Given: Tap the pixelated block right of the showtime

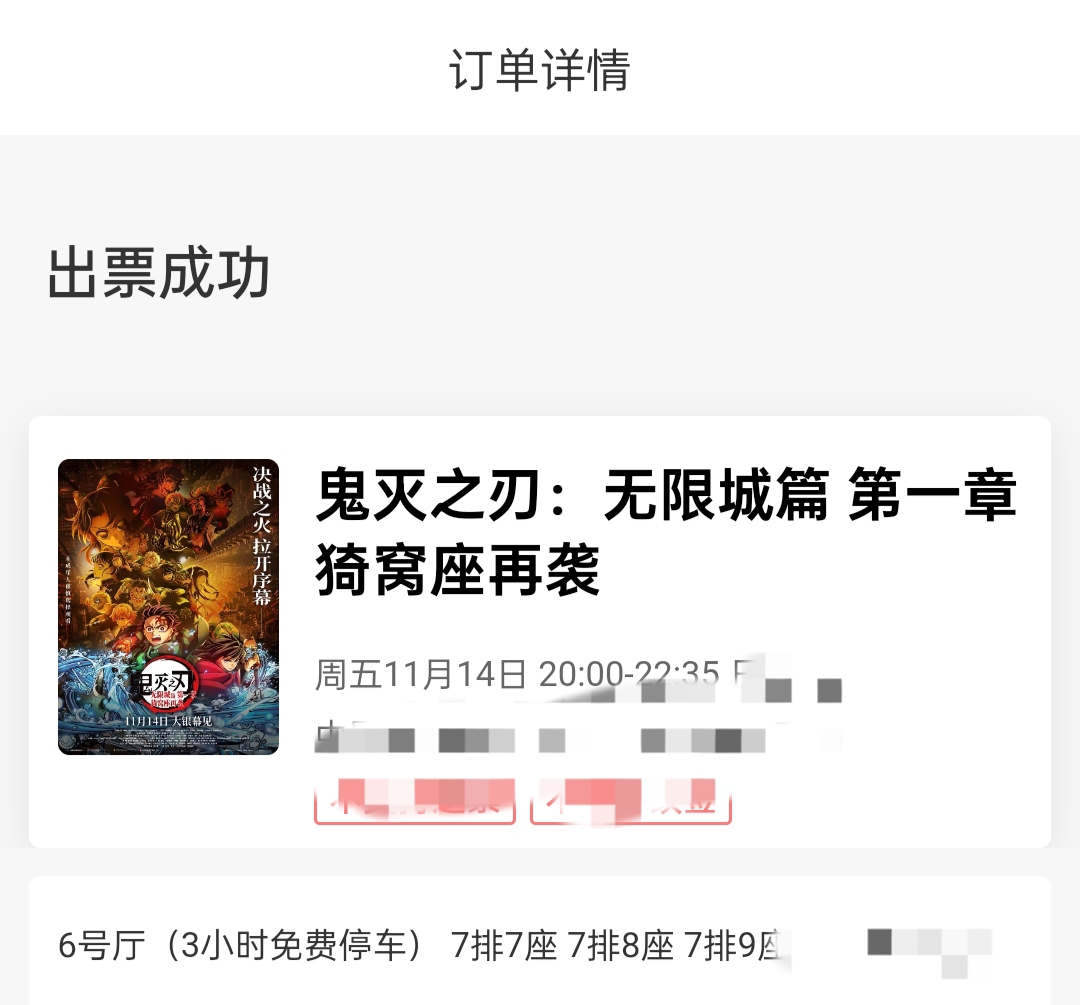Looking at the screenshot, I should point(791,679).
